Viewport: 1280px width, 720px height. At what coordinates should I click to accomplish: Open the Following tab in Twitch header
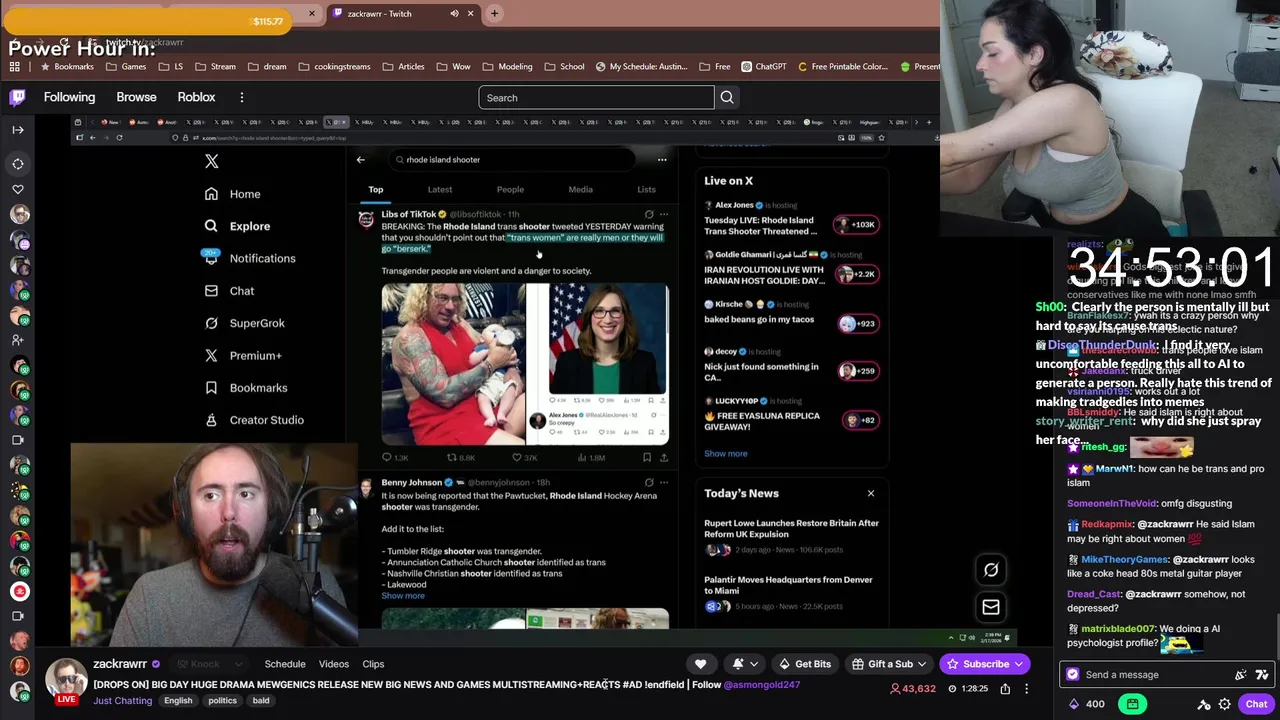click(69, 97)
